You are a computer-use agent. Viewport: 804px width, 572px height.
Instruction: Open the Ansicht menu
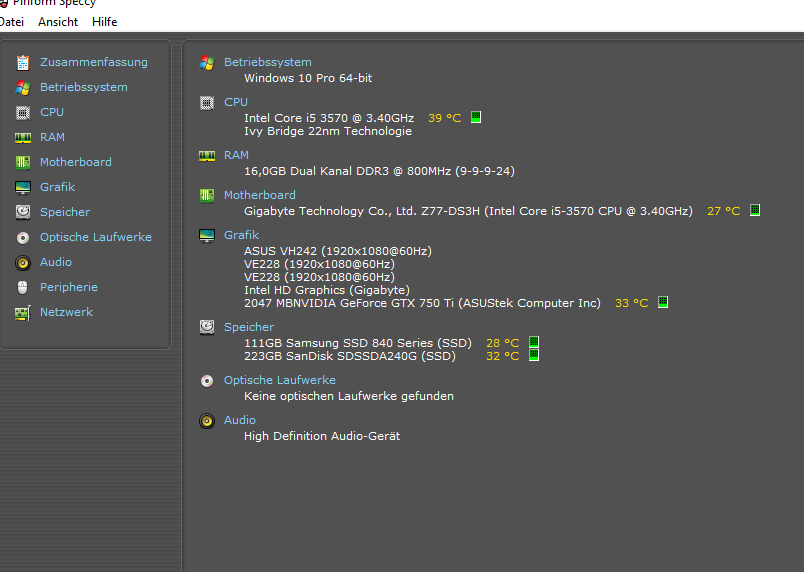[58, 22]
